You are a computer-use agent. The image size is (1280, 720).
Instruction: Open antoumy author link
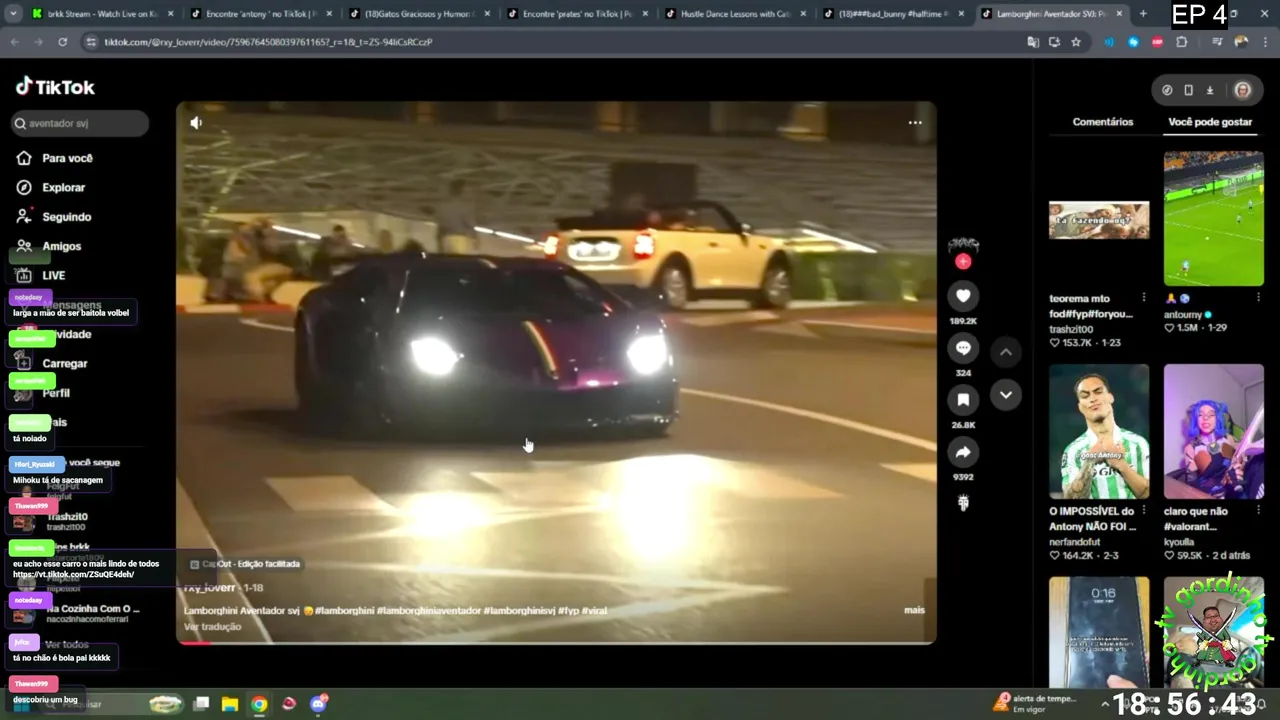tap(1188, 314)
